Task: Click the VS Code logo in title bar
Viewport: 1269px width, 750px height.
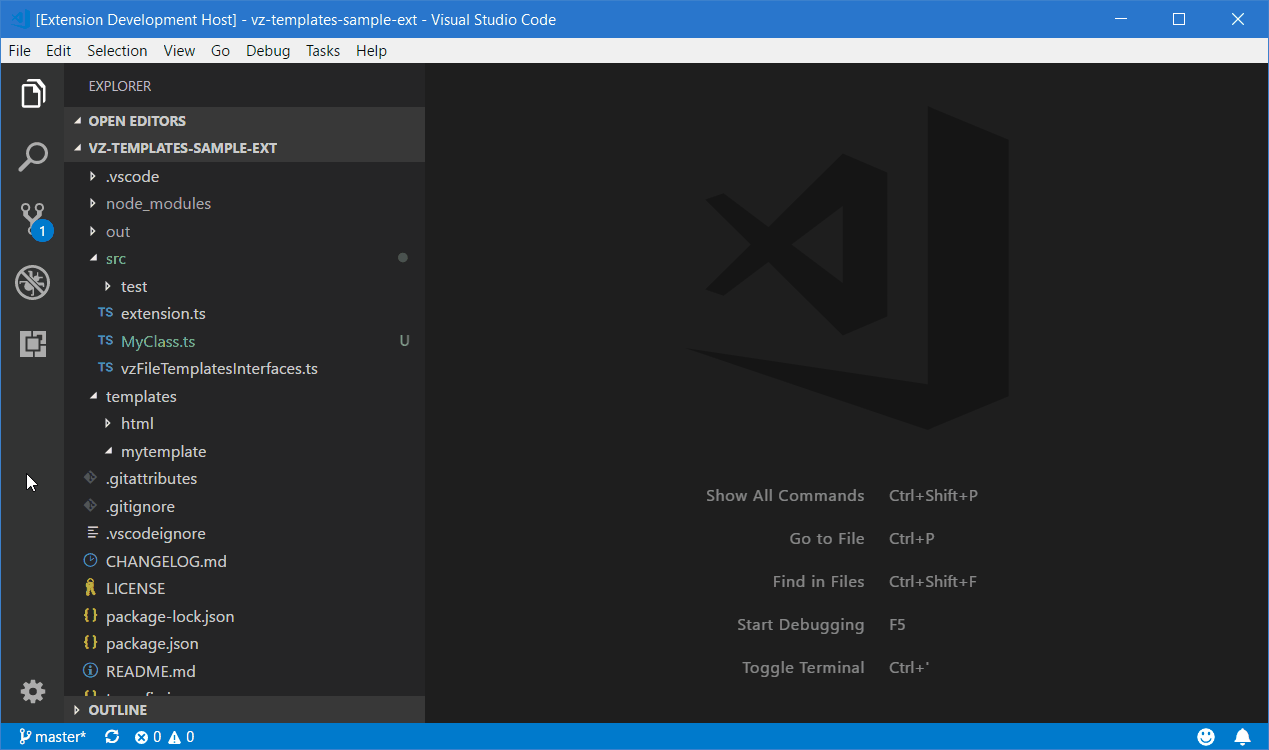Action: coord(18,19)
